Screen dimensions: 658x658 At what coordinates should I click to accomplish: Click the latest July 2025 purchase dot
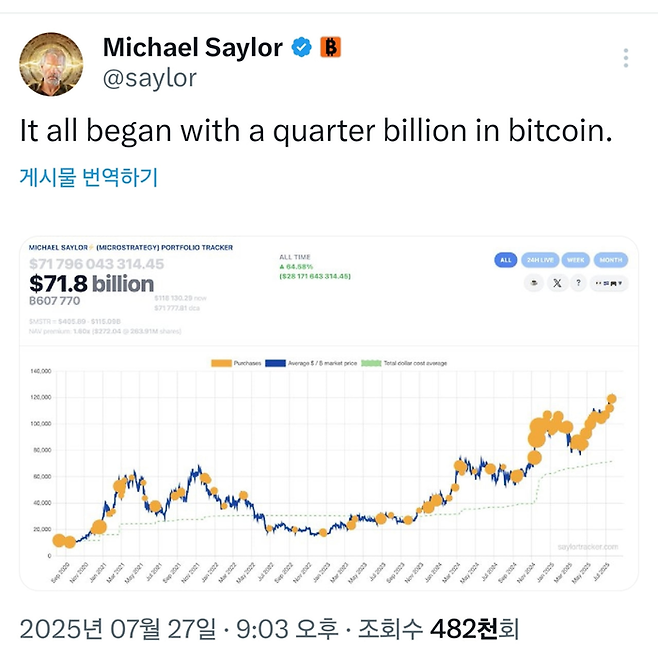611,398
